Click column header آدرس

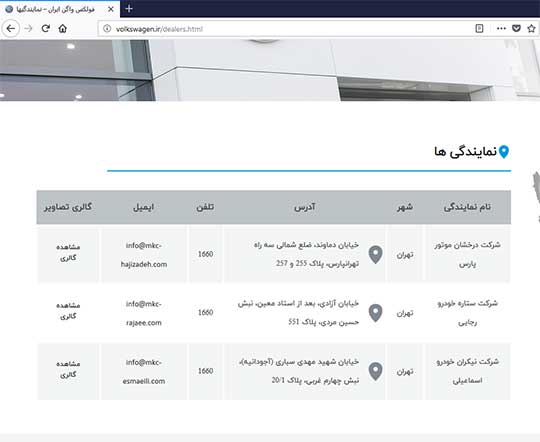pos(304,207)
